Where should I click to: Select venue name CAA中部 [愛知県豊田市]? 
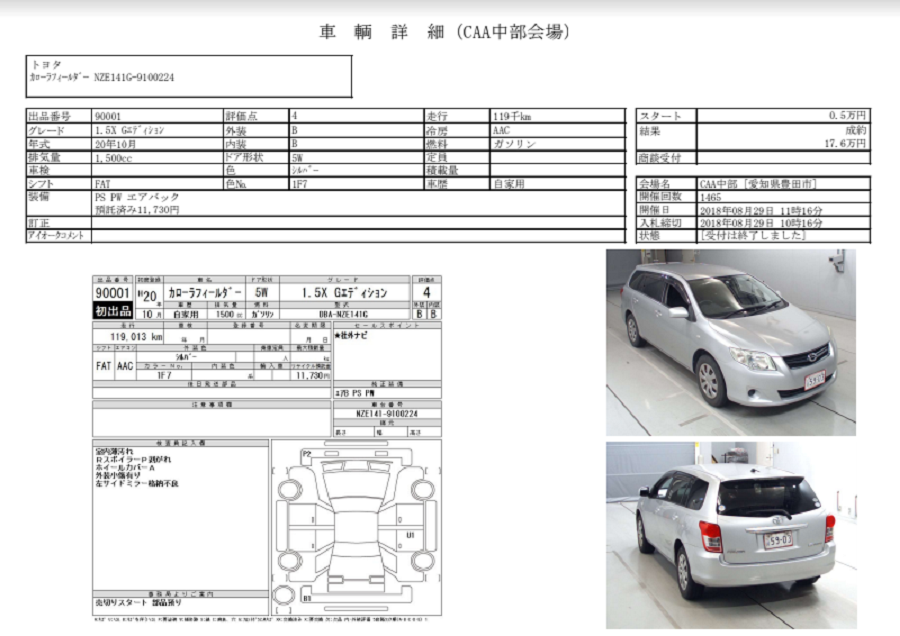pos(758,184)
